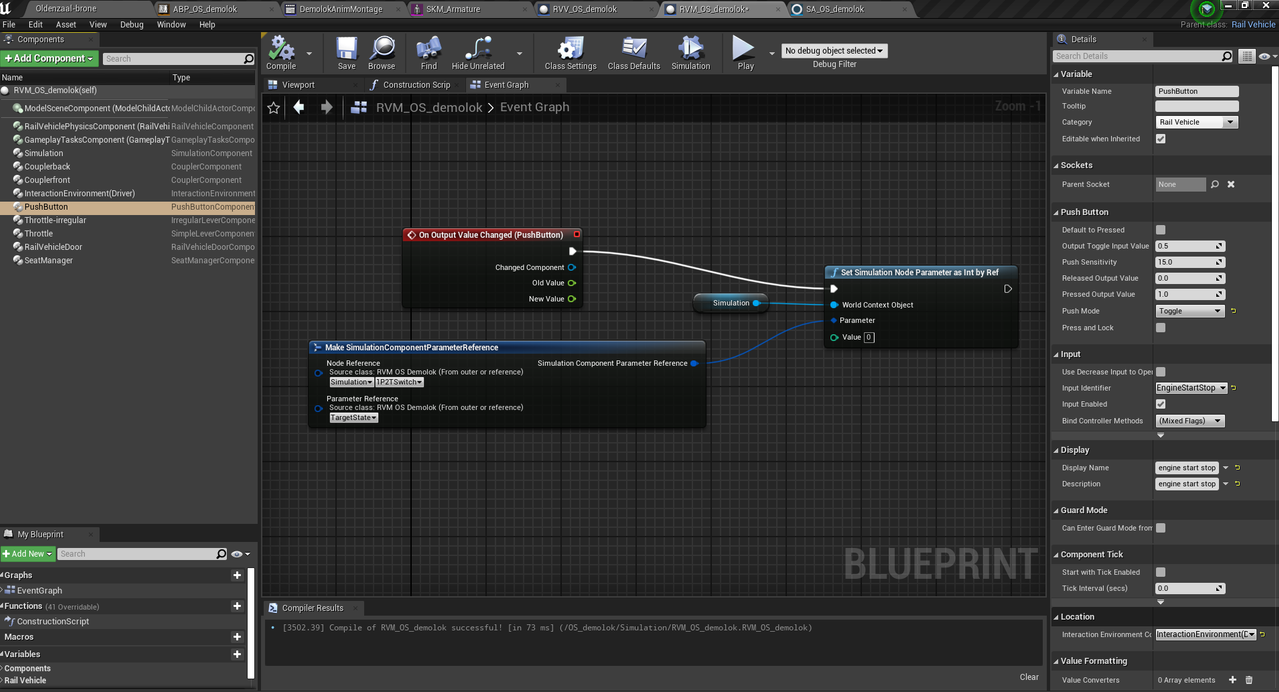
Task: Click the Compile toolbar icon
Action: pyautogui.click(x=281, y=50)
